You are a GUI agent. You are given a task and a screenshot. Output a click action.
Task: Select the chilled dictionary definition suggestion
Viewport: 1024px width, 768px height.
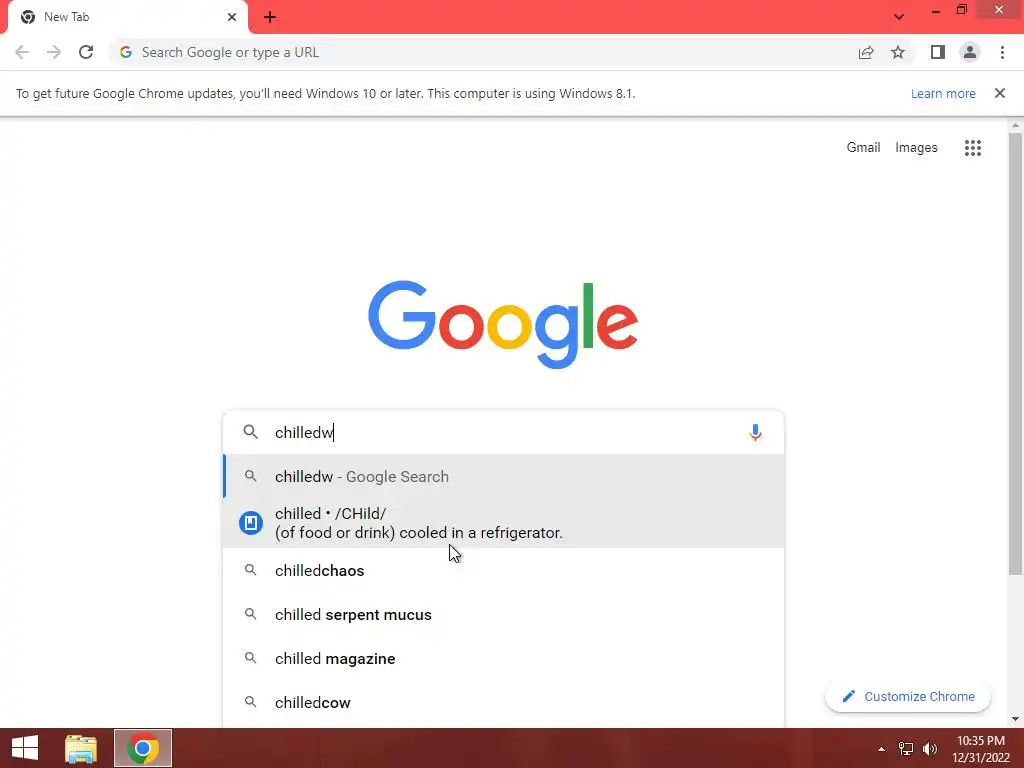click(x=504, y=523)
